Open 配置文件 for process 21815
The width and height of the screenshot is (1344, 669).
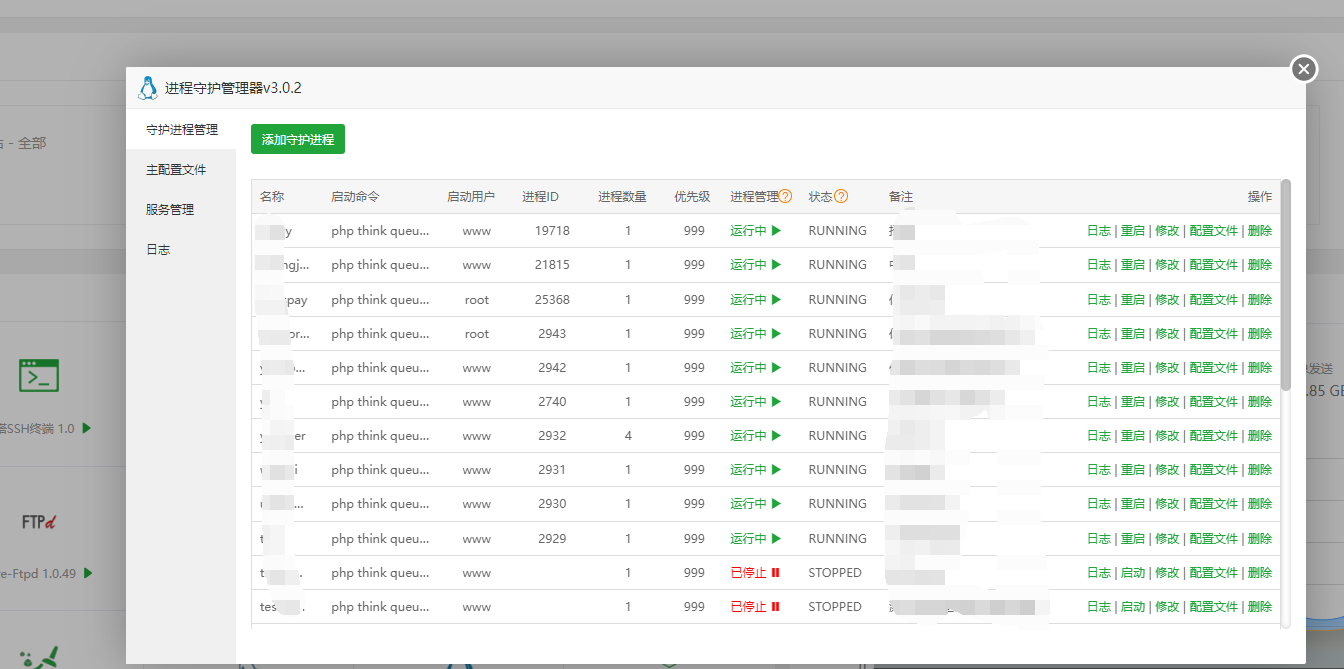[1214, 265]
